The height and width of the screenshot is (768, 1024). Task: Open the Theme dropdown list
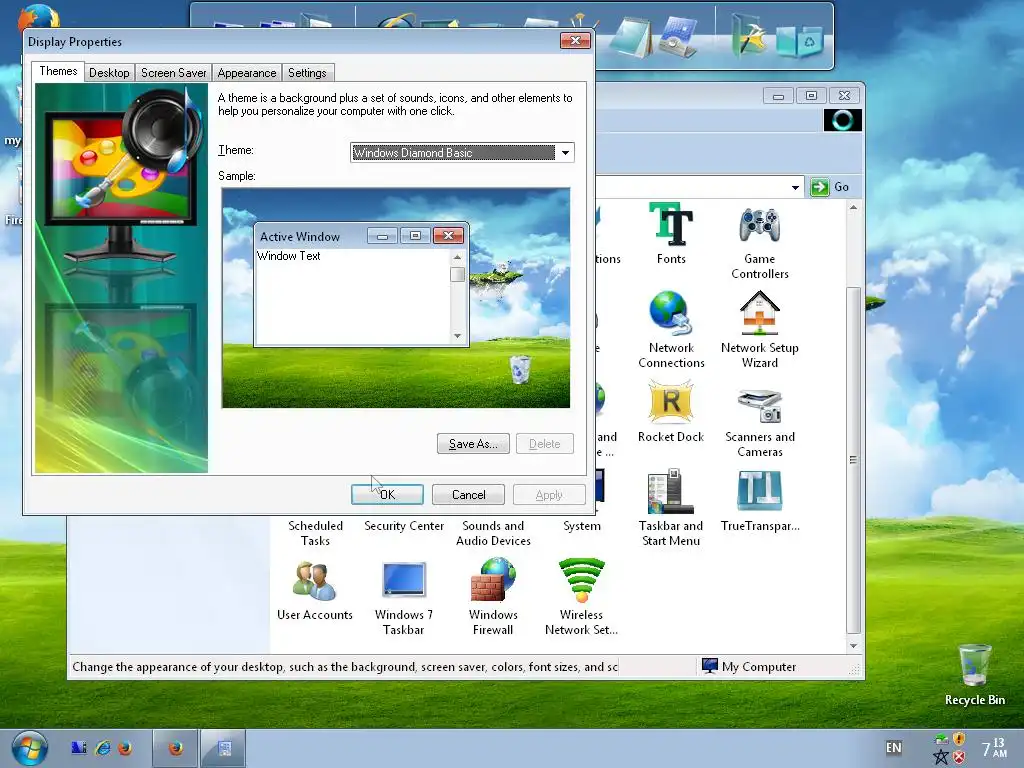pos(565,153)
